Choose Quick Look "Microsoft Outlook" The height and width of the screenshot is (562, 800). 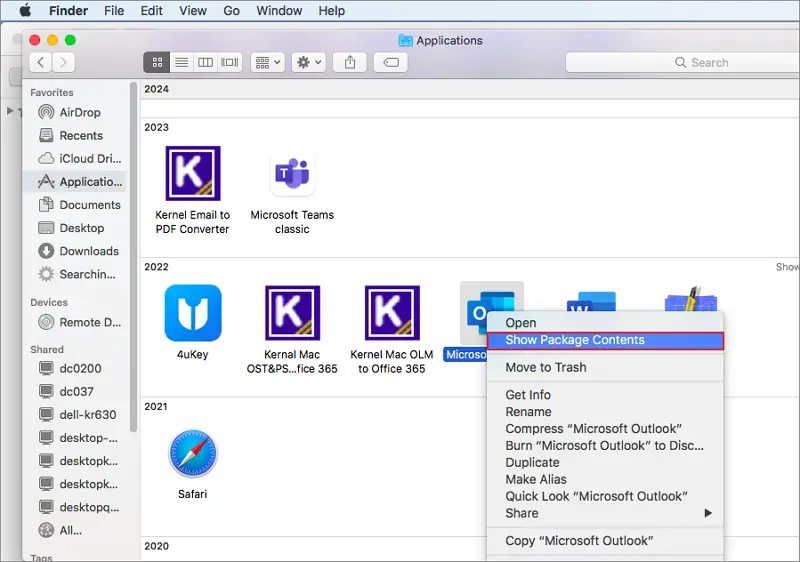coord(605,496)
